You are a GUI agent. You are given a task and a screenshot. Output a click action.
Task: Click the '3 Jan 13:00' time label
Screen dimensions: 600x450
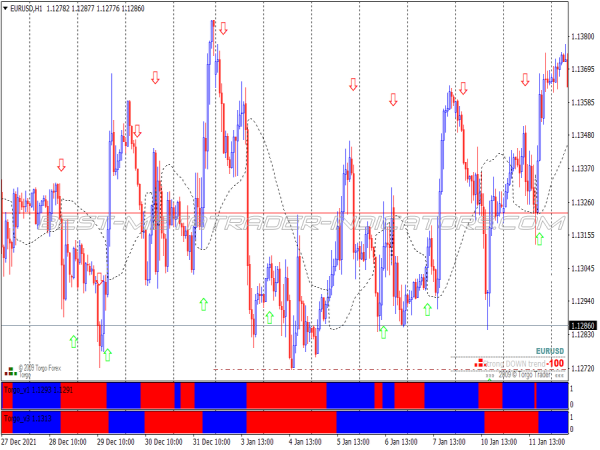pyautogui.click(x=257, y=442)
